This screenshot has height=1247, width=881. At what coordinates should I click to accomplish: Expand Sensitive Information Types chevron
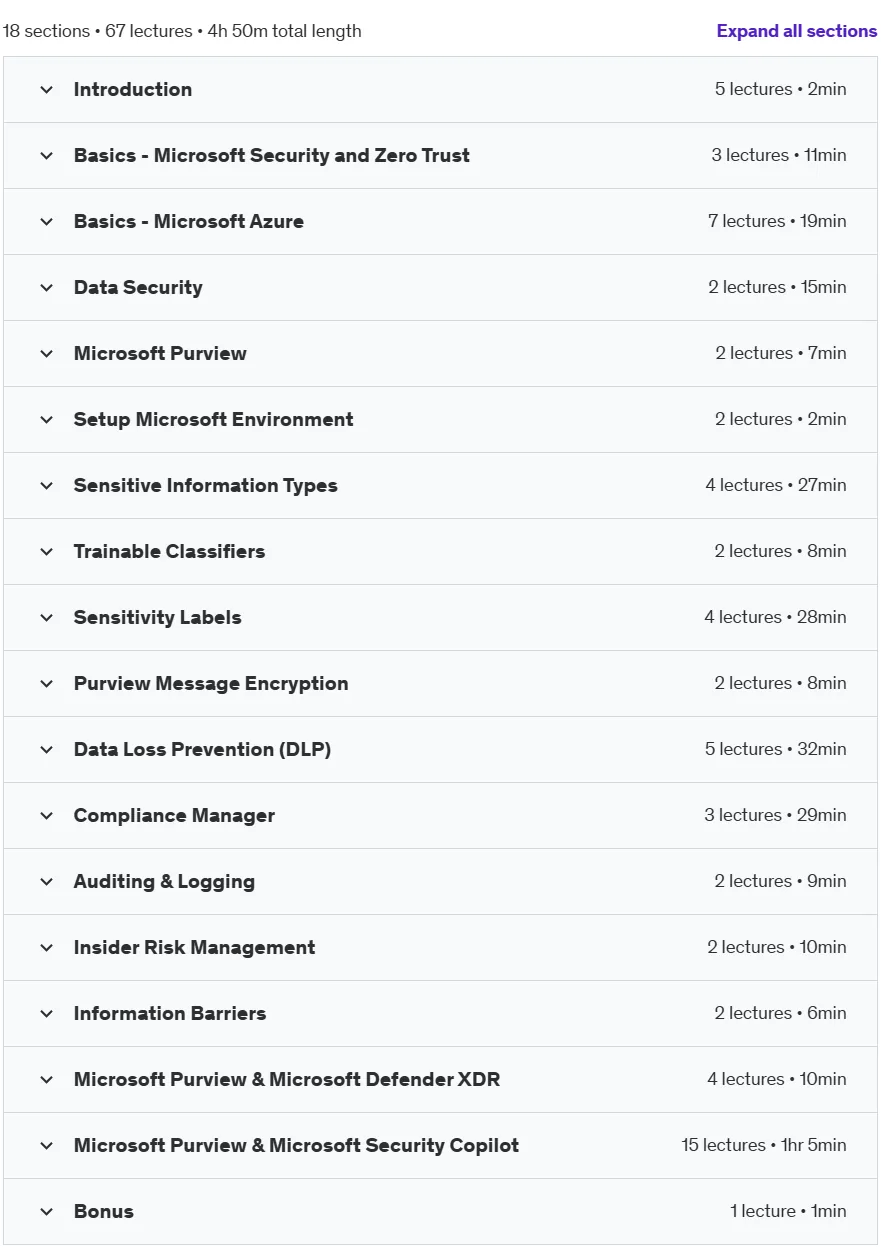[x=46, y=486]
